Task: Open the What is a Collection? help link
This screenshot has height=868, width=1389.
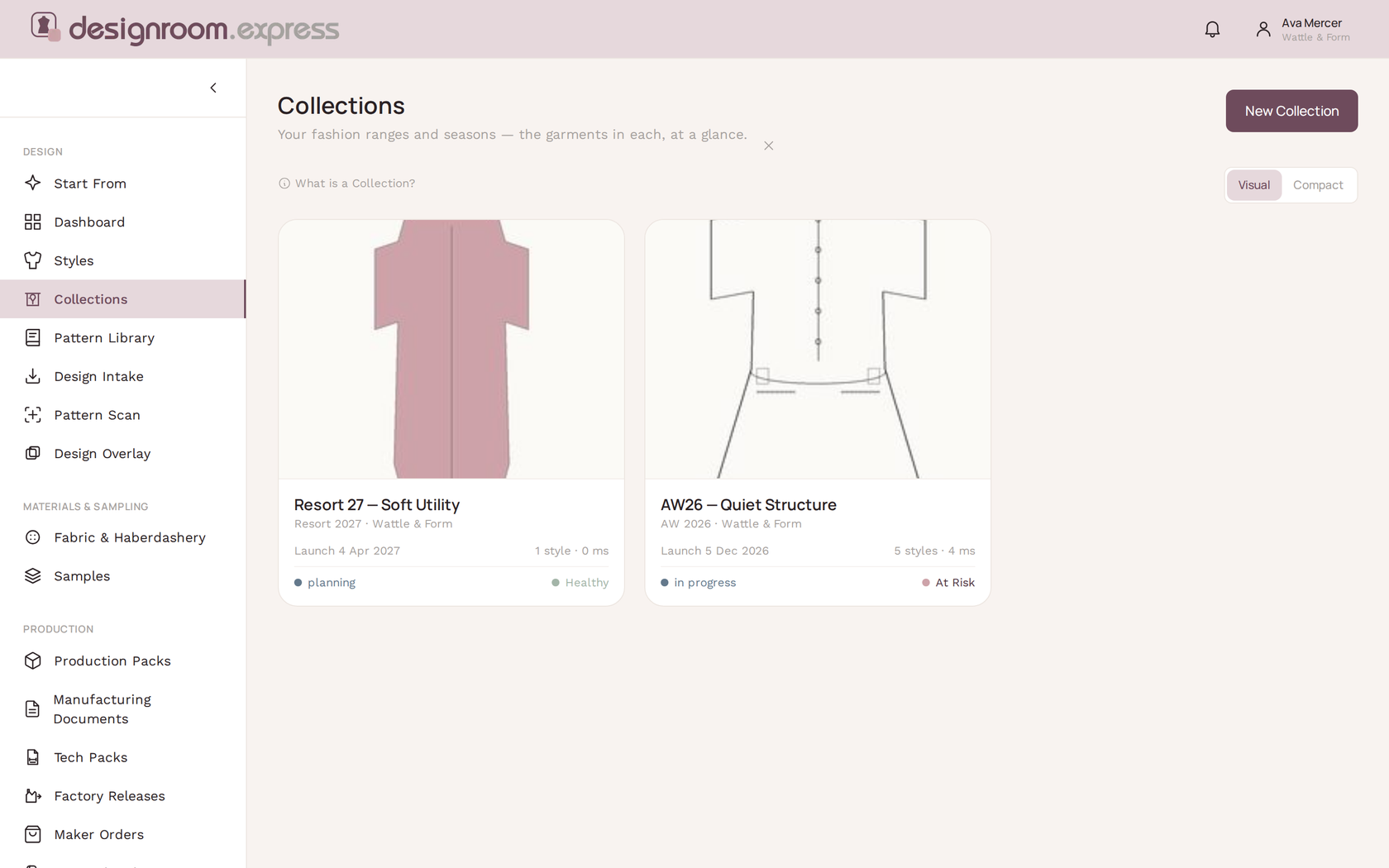Action: click(347, 184)
